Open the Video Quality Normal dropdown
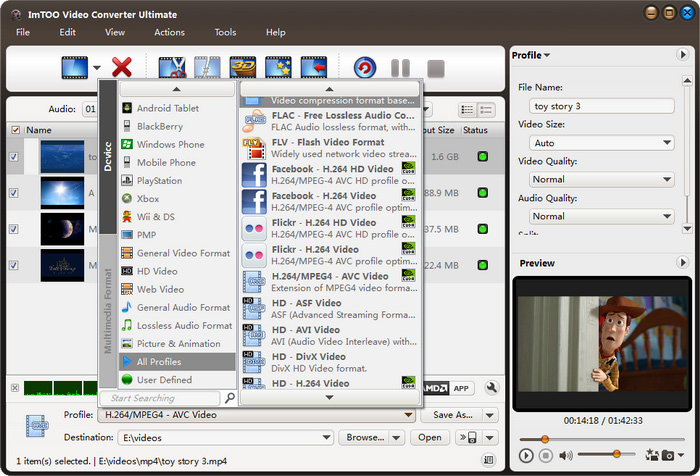Screen dimensions: 700x476 (x=601, y=180)
